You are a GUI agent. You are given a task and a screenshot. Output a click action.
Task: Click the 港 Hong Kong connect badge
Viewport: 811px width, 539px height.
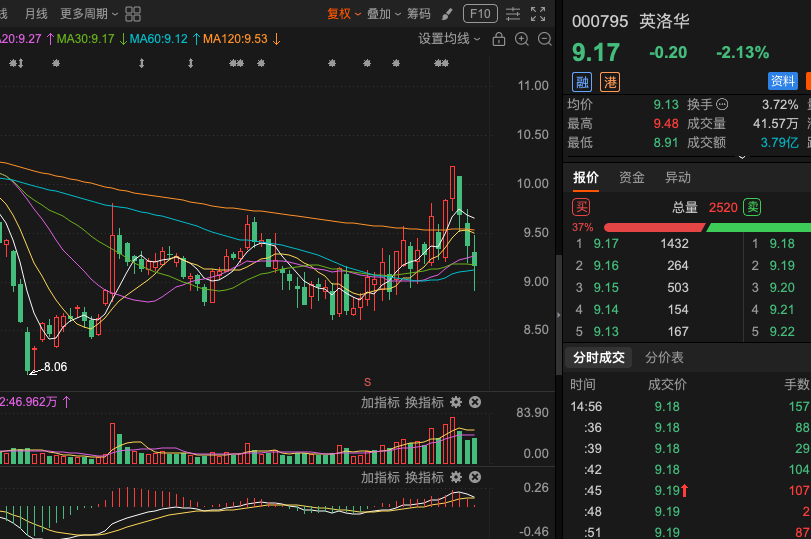tap(610, 82)
